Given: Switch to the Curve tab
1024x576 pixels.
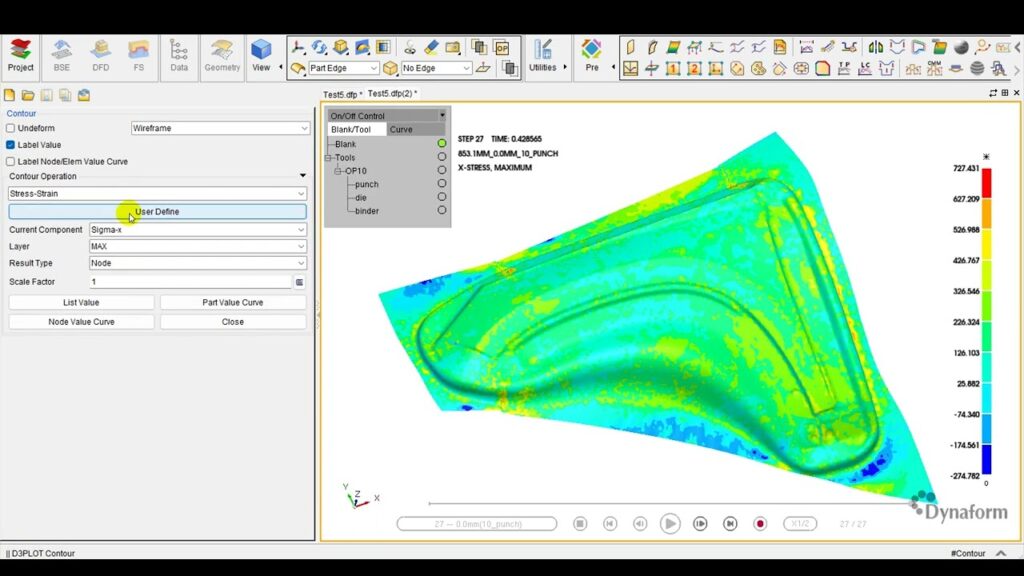Looking at the screenshot, I should click(x=401, y=129).
